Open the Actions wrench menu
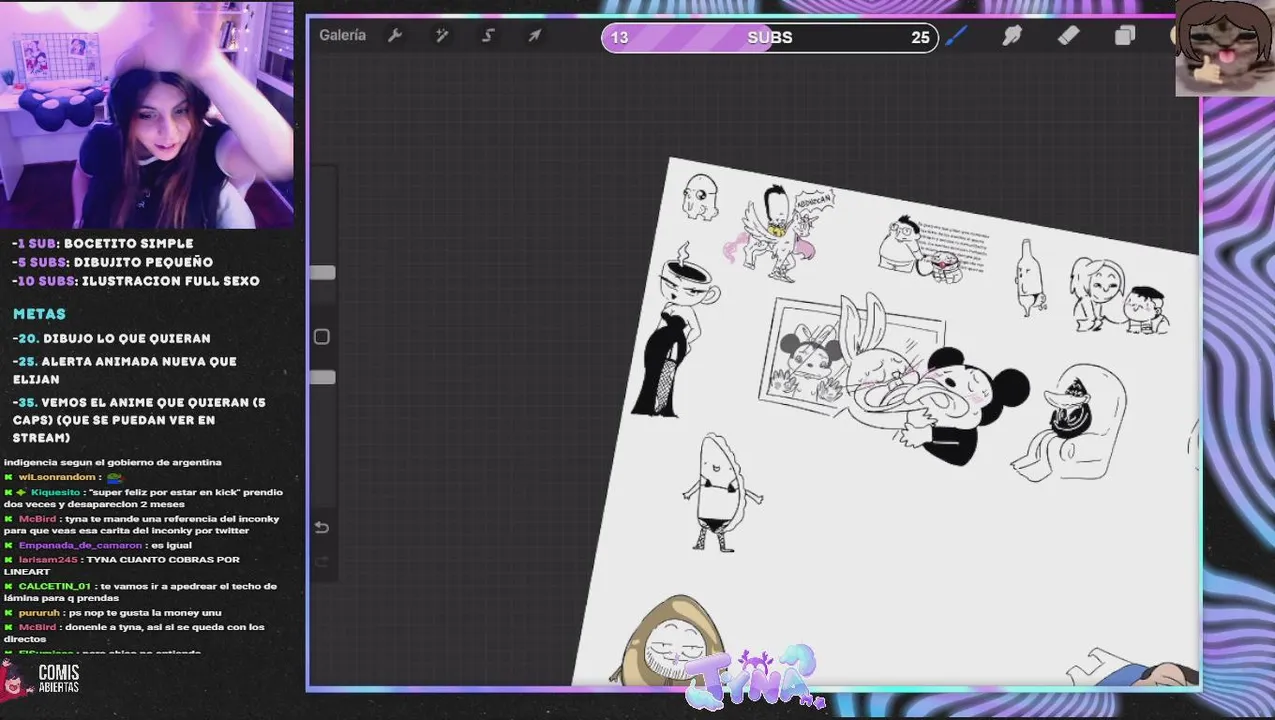This screenshot has width=1275, height=720. (395, 36)
